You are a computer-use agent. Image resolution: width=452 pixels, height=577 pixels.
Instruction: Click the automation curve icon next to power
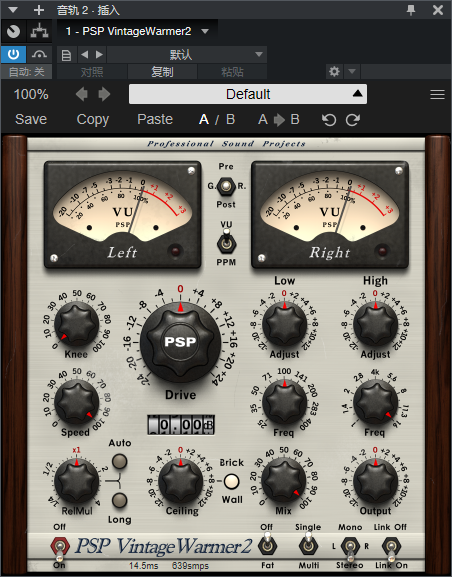pyautogui.click(x=39, y=54)
